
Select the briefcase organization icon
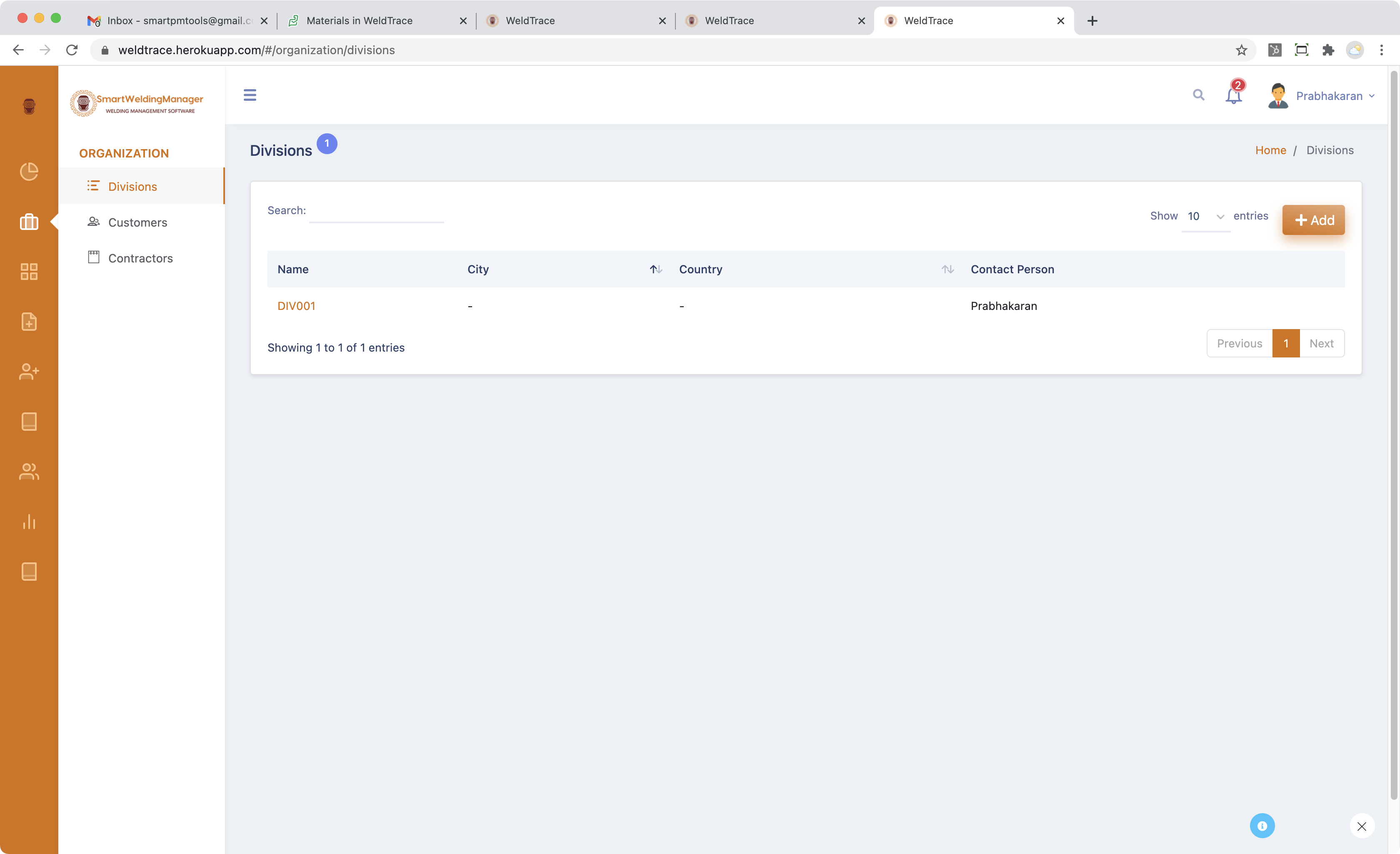click(x=29, y=222)
